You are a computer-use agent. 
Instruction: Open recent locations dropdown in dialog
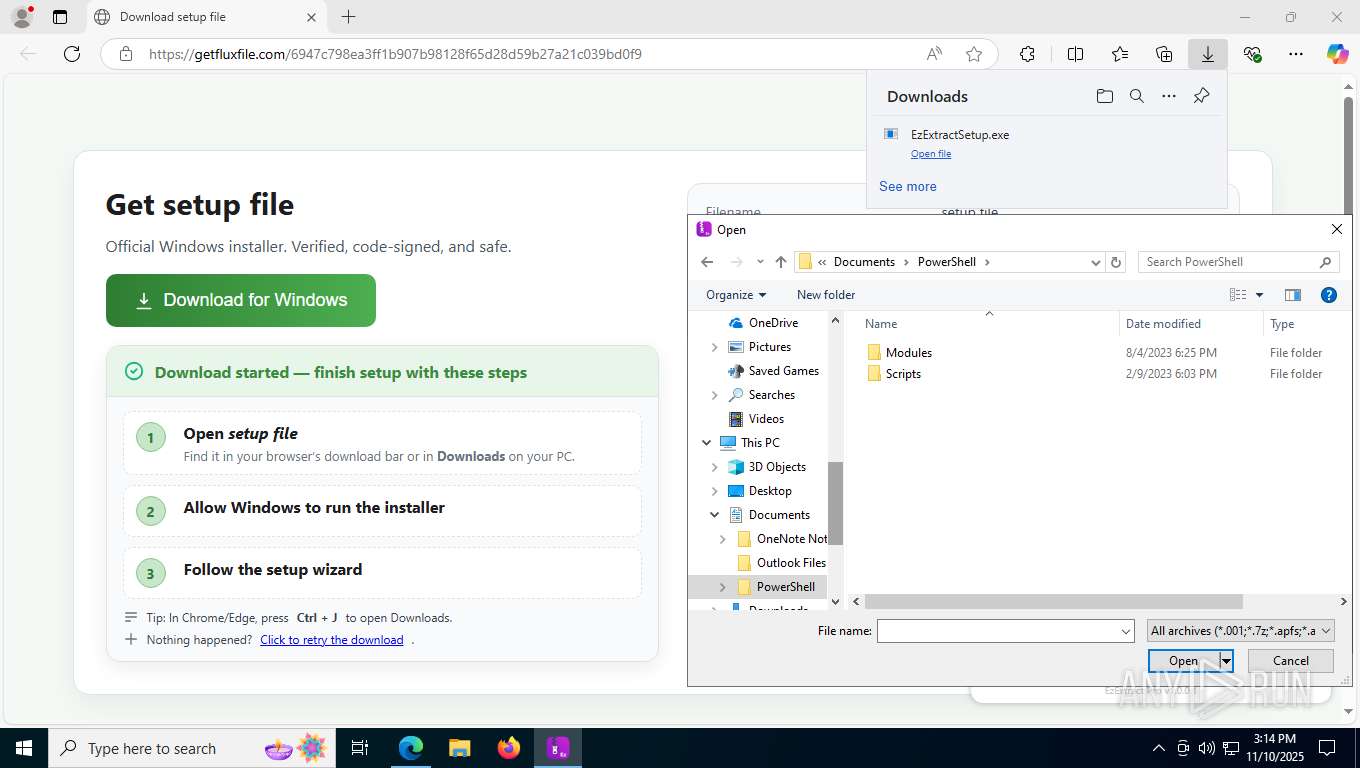pos(760,262)
